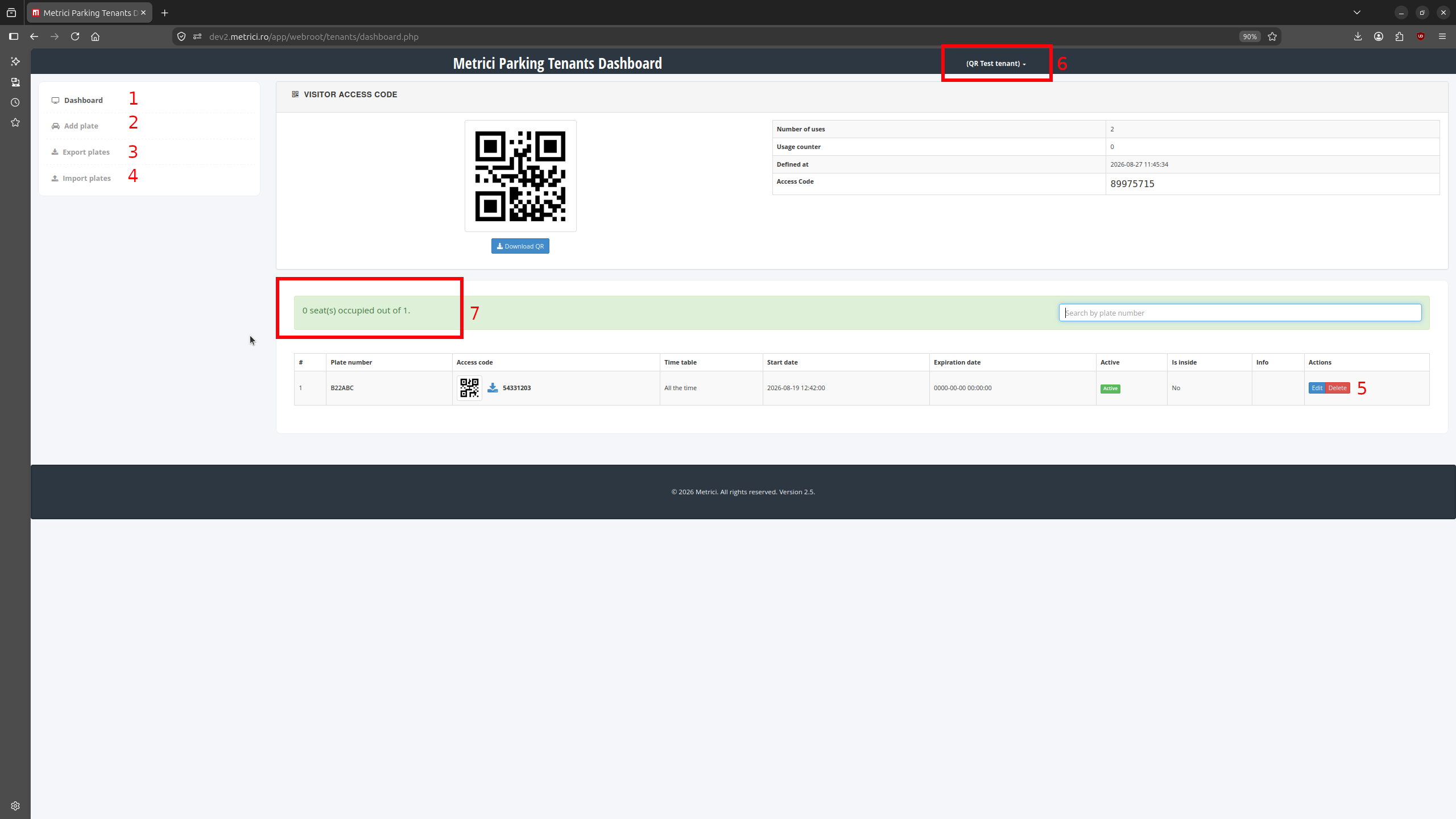Select the Metrici Parking Tenants browser tab

[89, 13]
